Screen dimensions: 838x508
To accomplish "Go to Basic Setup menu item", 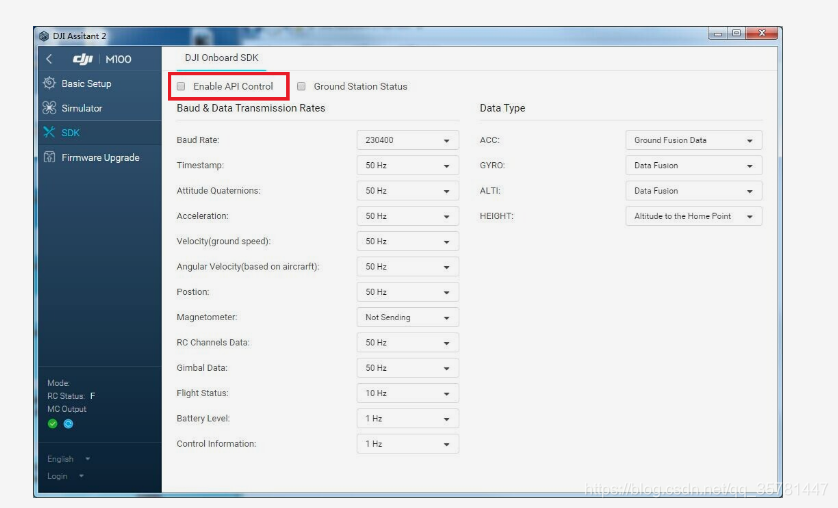I will point(100,83).
